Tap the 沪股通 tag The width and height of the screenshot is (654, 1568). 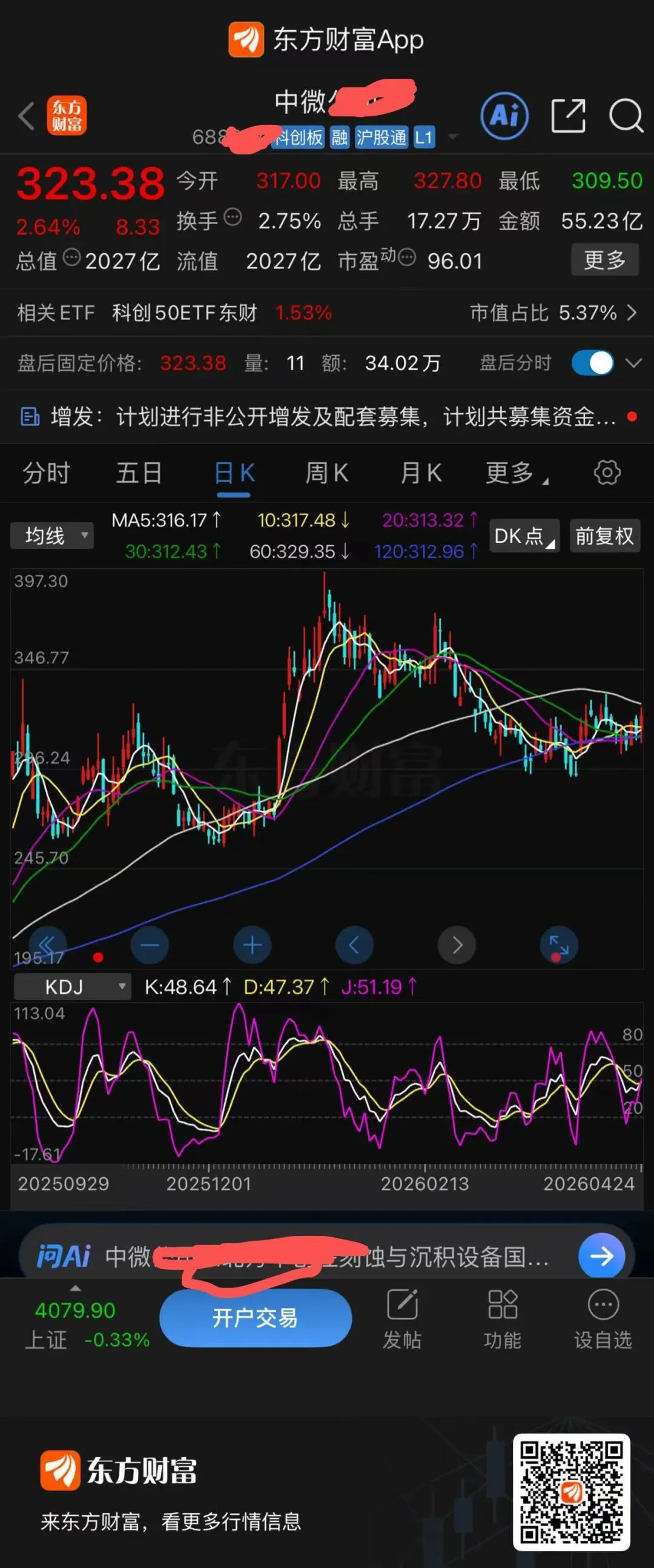click(x=381, y=138)
